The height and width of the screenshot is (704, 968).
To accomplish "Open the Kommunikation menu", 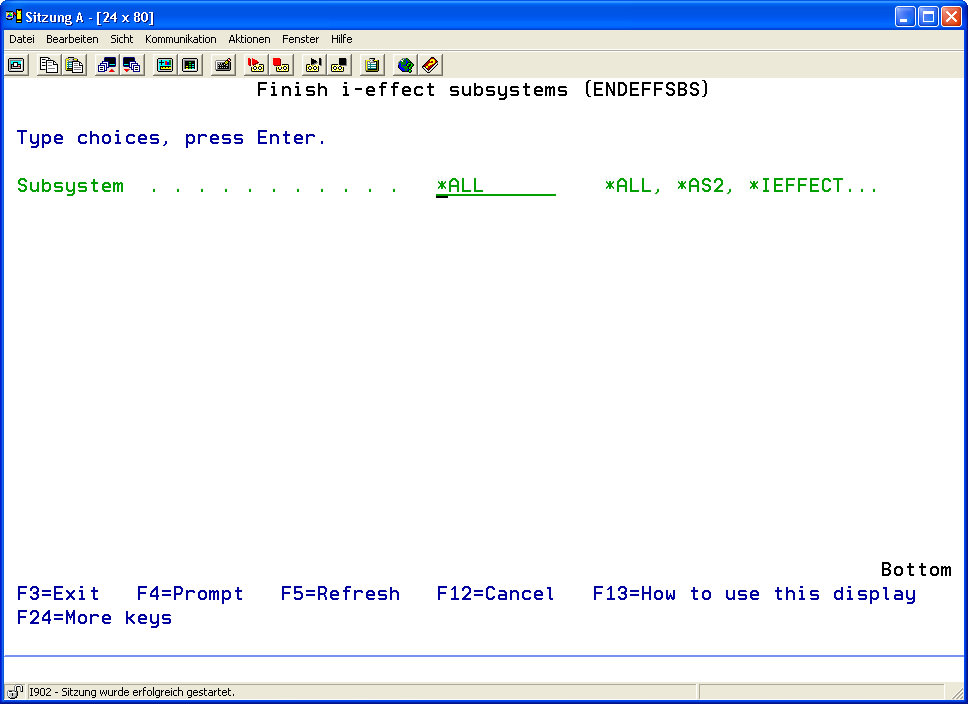I will [x=180, y=39].
